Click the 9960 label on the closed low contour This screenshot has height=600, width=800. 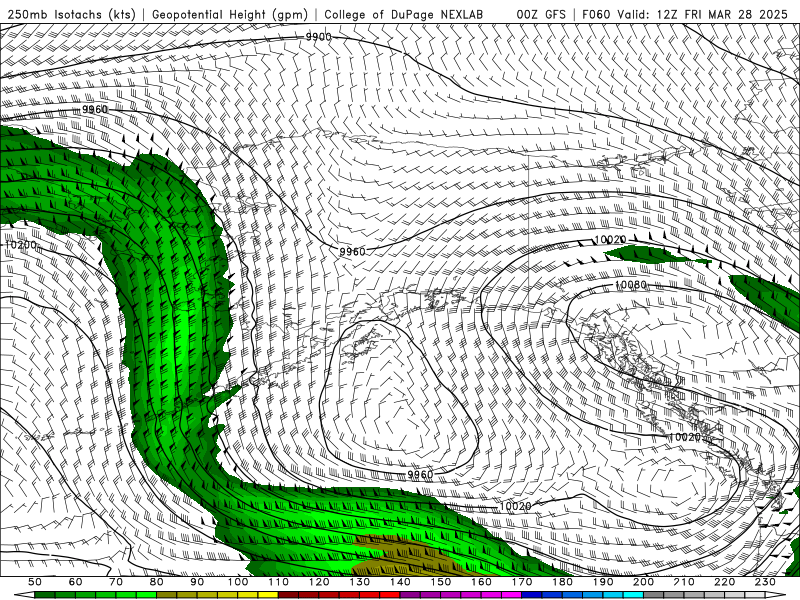[420, 475]
